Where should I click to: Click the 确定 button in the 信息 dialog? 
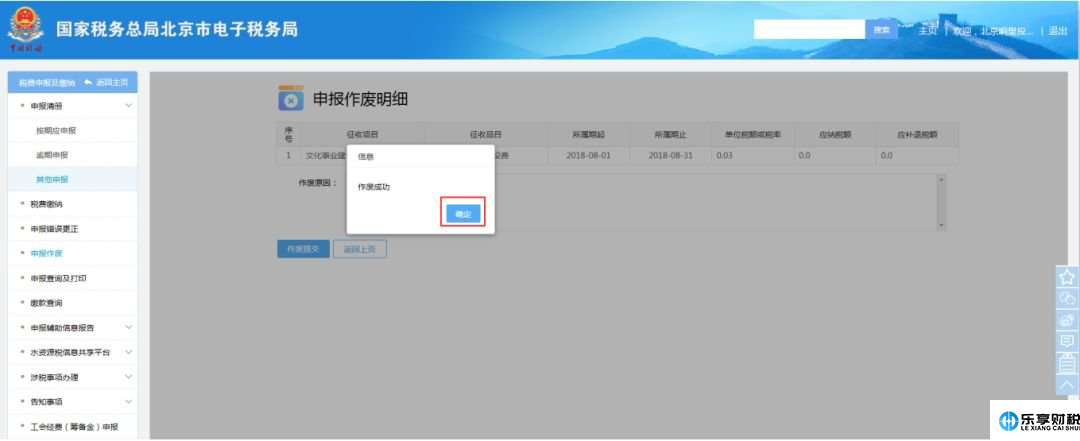point(463,214)
